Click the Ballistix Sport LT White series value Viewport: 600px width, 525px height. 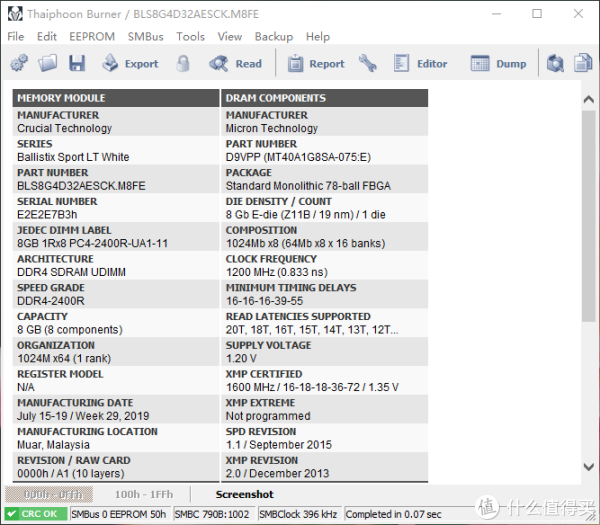(73, 157)
